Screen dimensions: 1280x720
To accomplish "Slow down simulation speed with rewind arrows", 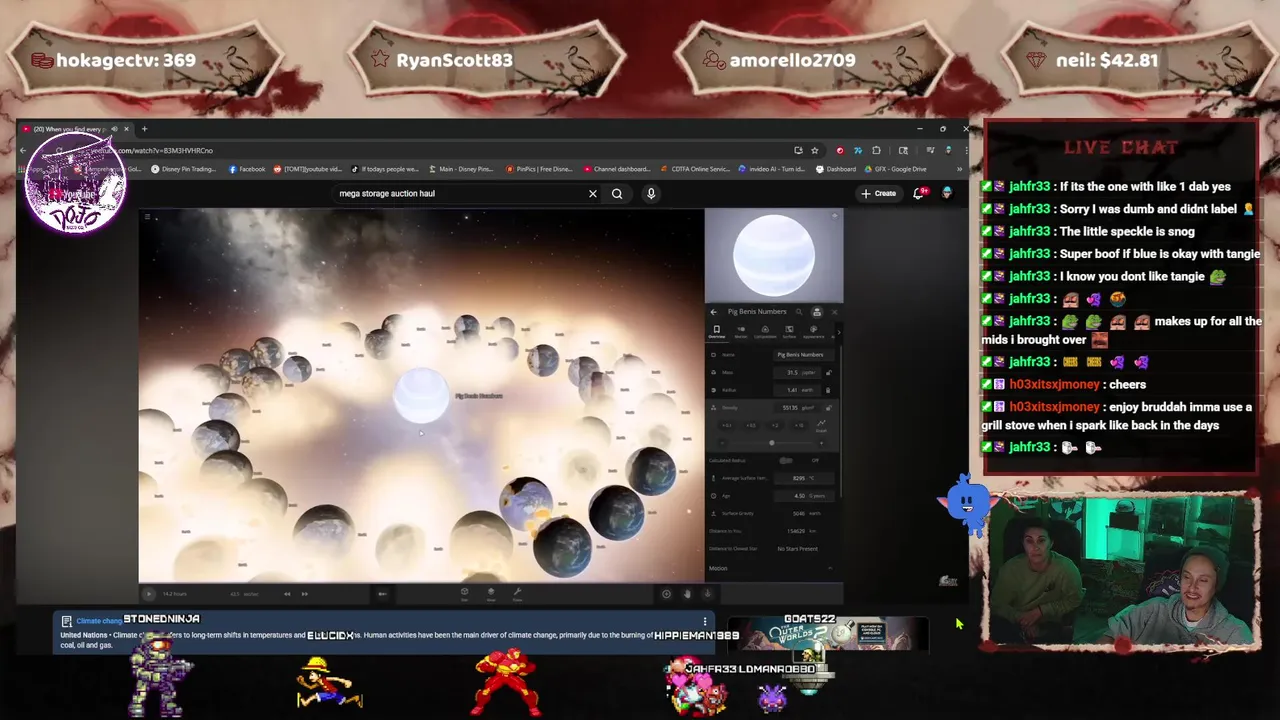I will point(287,594).
